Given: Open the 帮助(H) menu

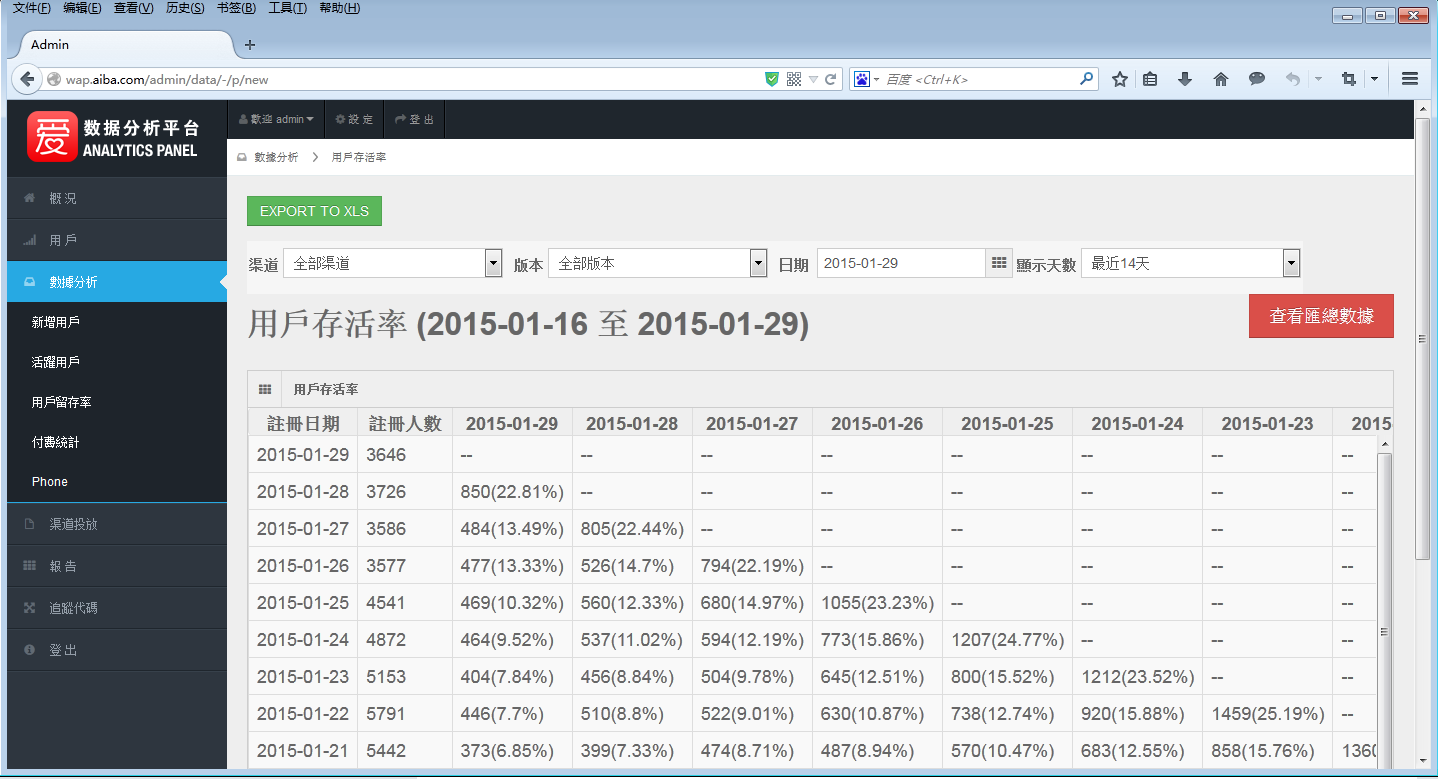Looking at the screenshot, I should point(340,8).
